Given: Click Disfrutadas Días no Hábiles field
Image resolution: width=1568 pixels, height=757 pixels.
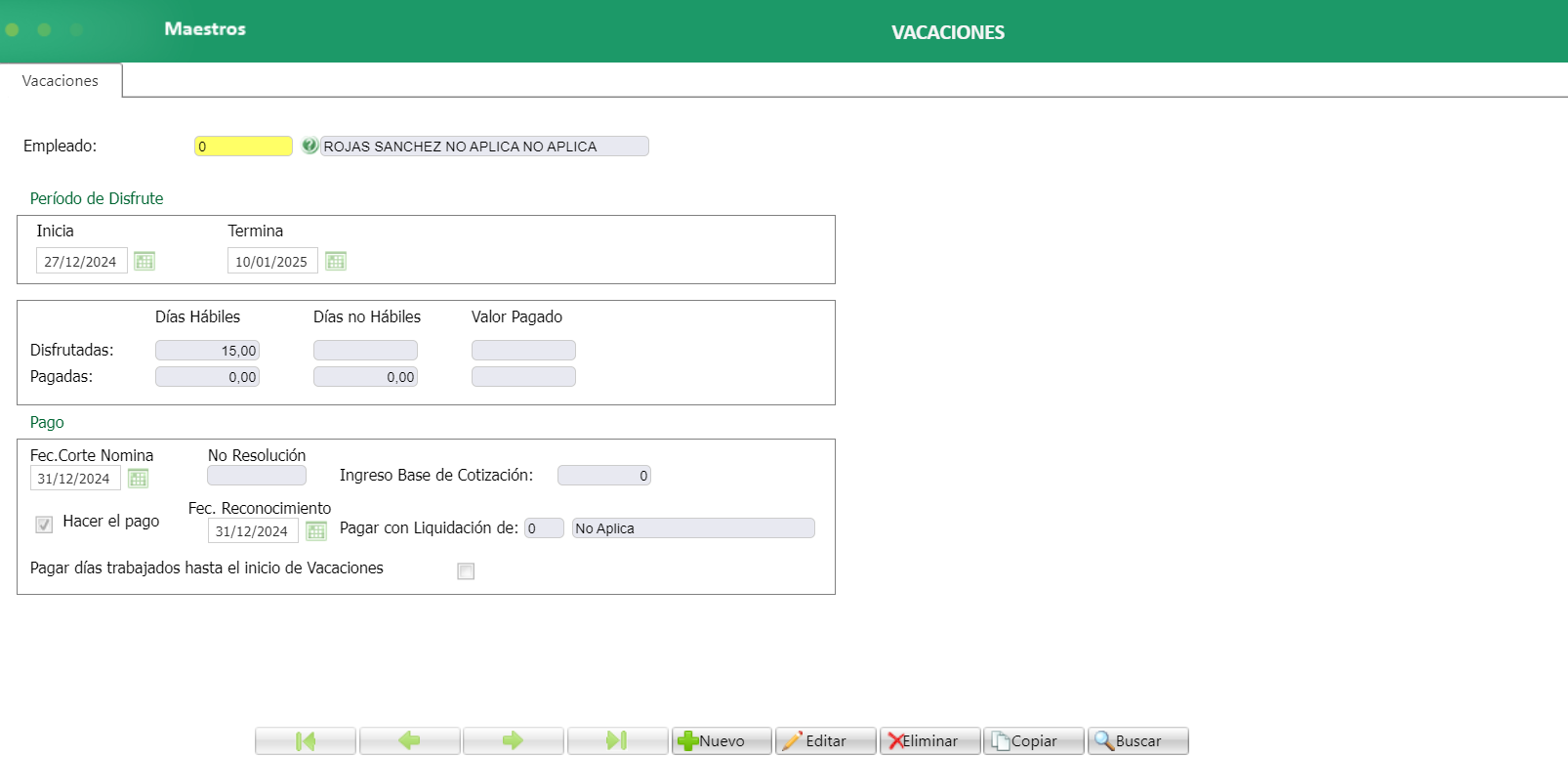Looking at the screenshot, I should click(x=365, y=350).
